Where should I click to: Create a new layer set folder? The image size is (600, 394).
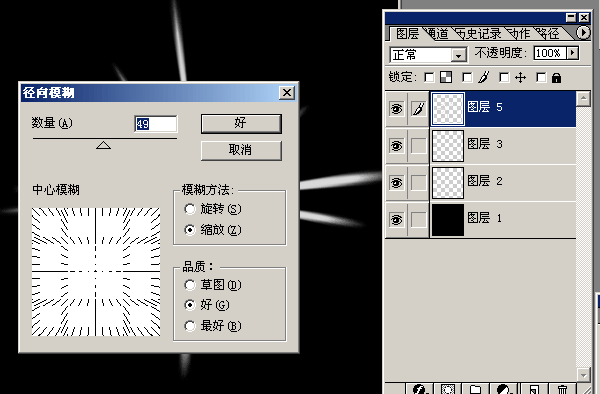(475, 389)
